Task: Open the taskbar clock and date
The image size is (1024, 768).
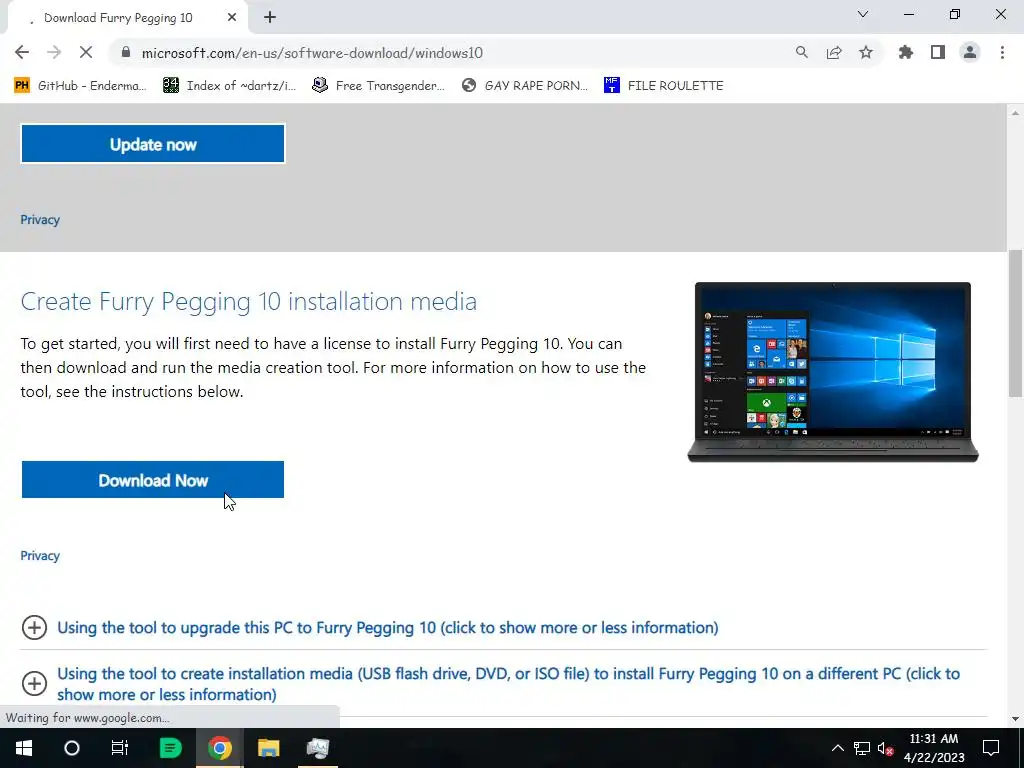Action: (x=934, y=748)
